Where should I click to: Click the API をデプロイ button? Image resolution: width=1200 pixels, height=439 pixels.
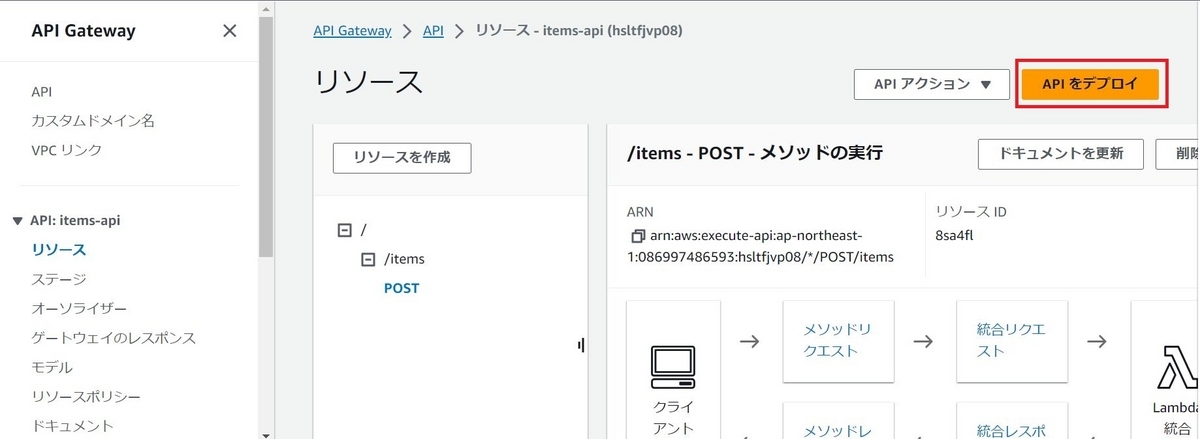pyautogui.click(x=1090, y=84)
